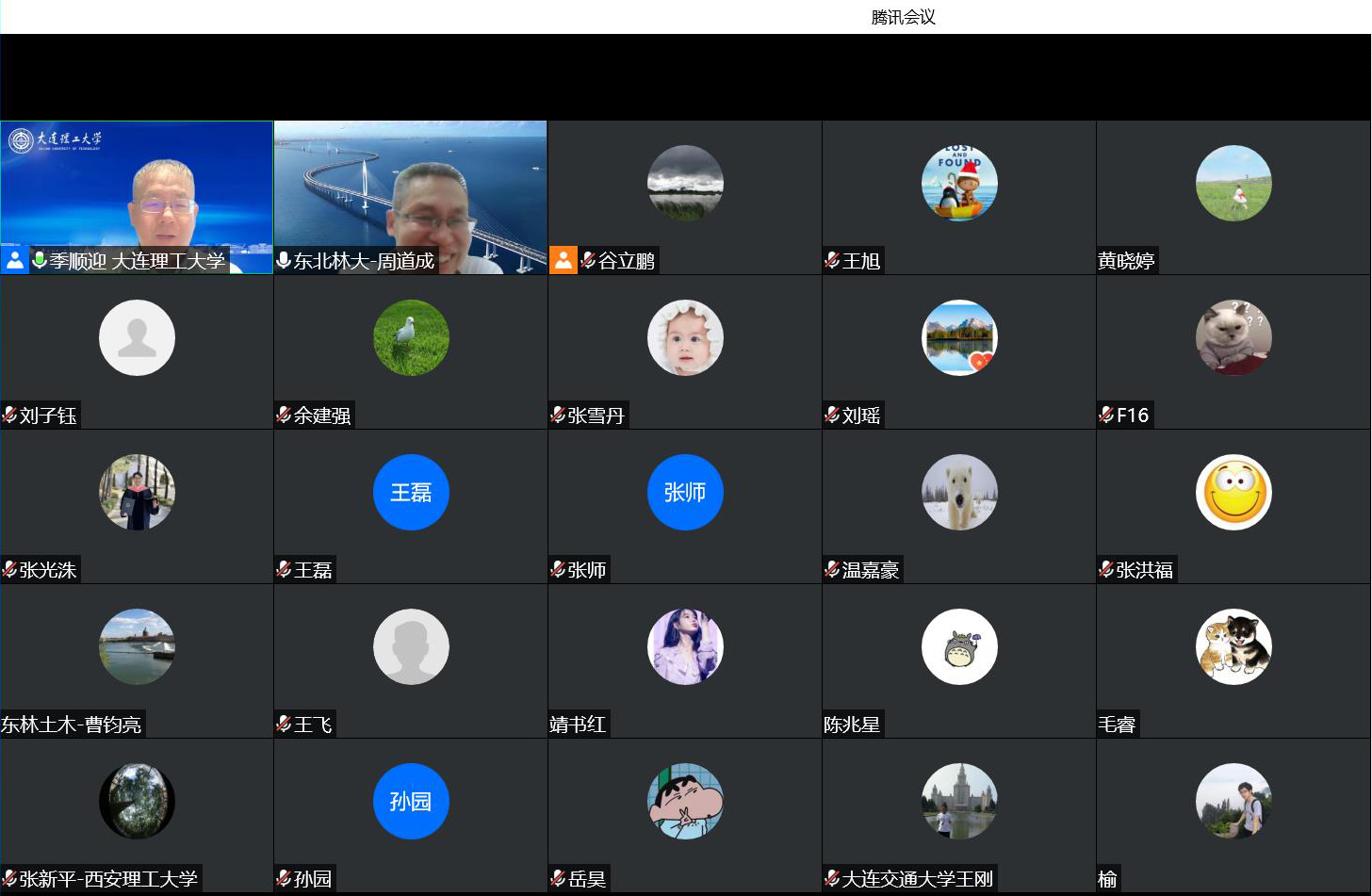
Task: Select the 东北林大-周道成 video feed
Action: [x=410, y=188]
